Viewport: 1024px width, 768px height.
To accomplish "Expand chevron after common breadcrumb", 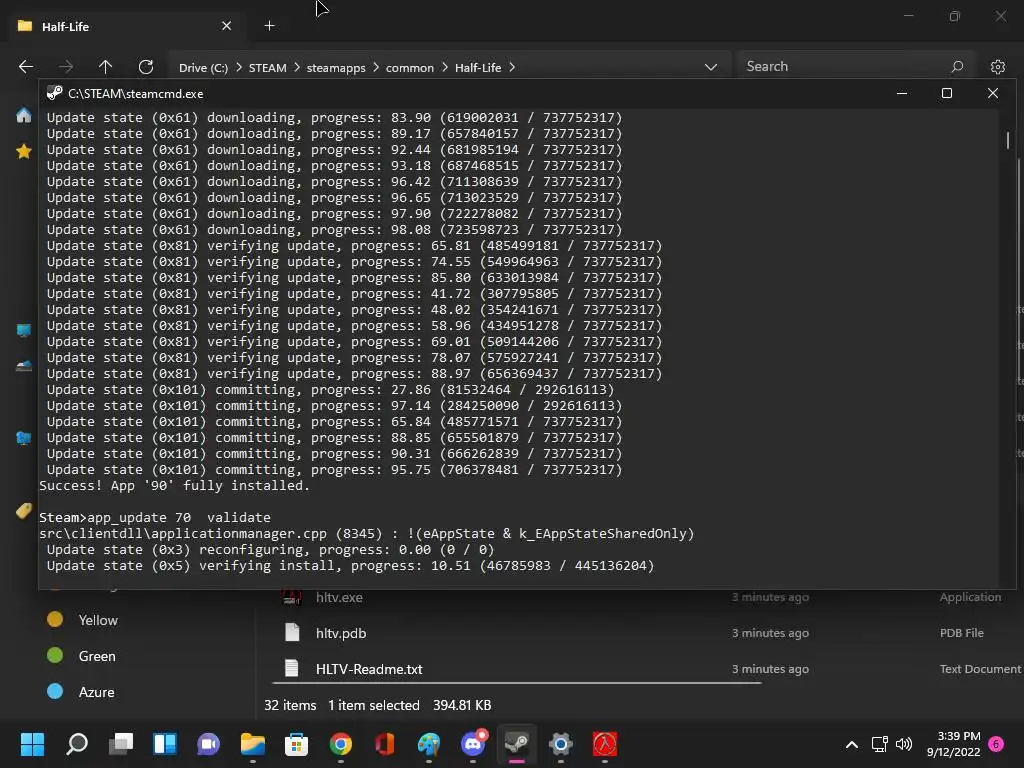I will pos(444,67).
